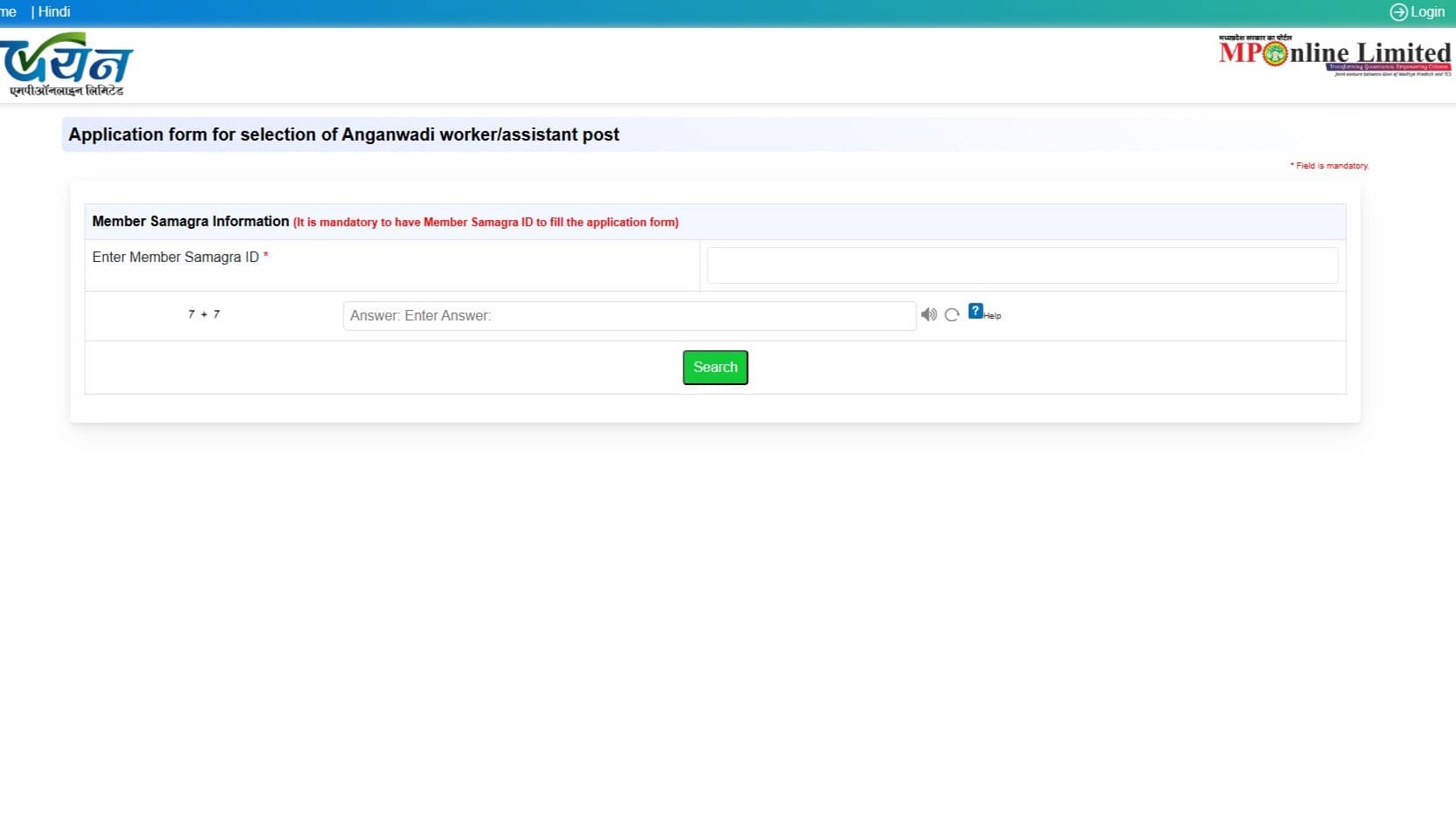This screenshot has height=819, width=1456.
Task: Refresh the captcha using the reload icon
Action: [951, 314]
